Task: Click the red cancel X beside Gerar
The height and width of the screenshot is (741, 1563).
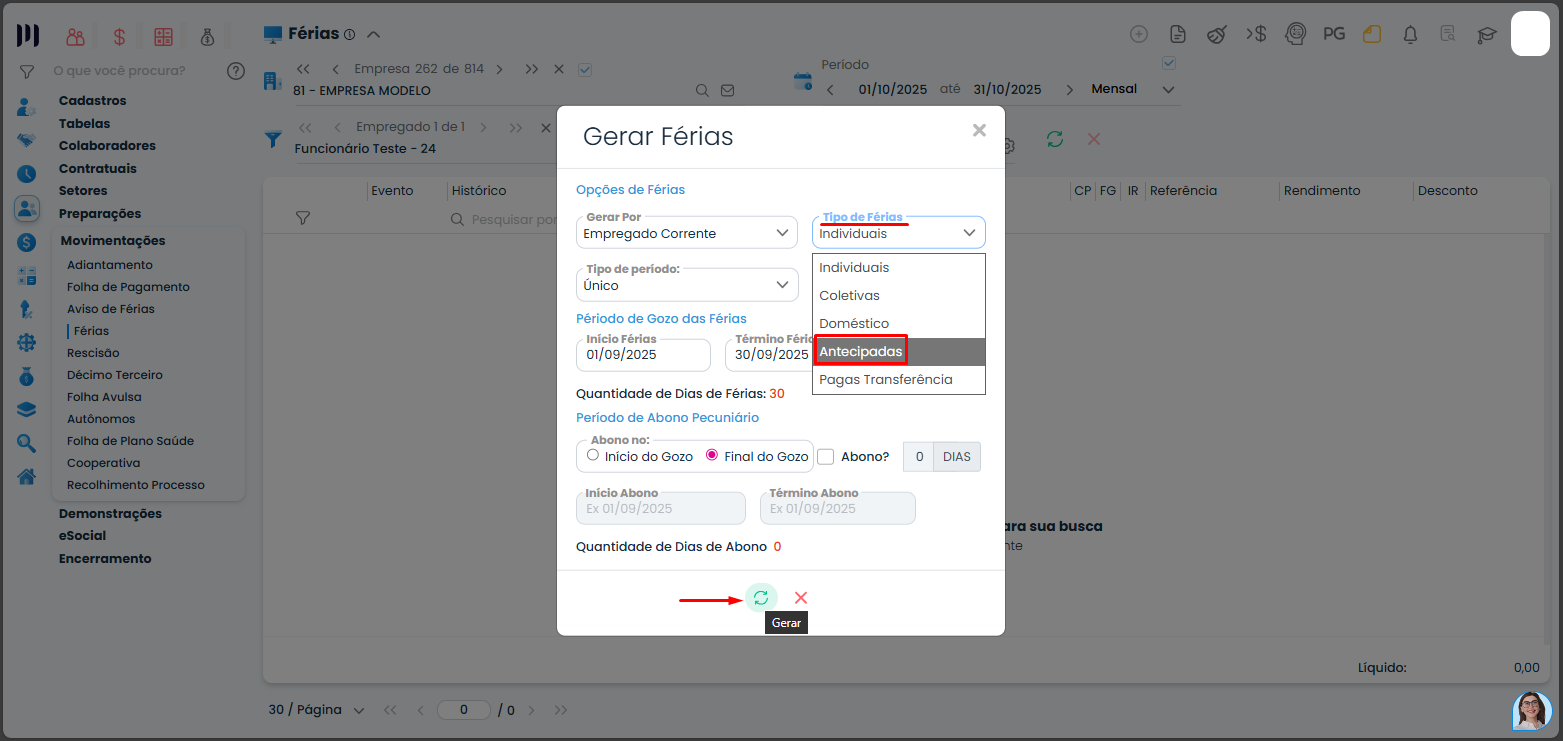Action: pyautogui.click(x=801, y=598)
